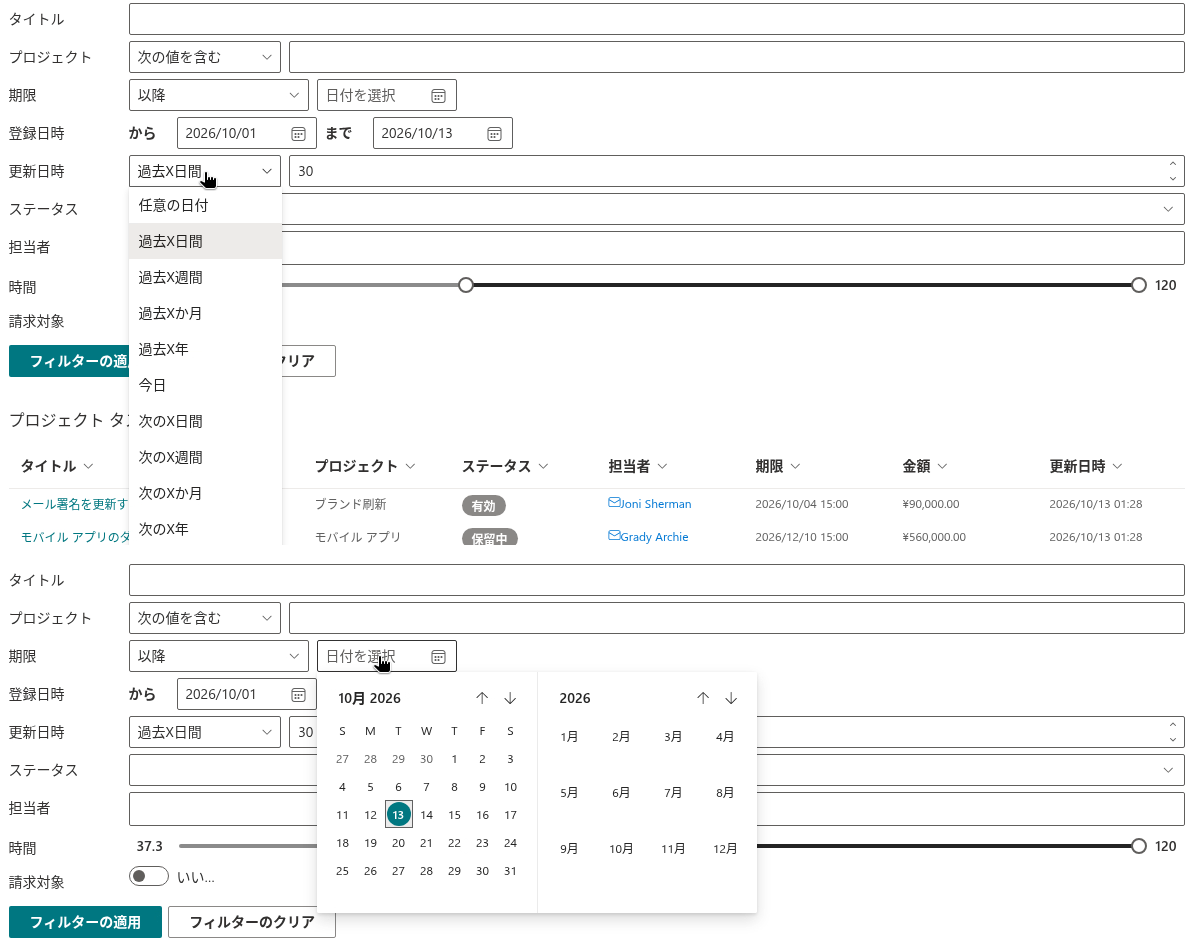Screen dimensions: 1200x946
Task: Click 保留中 status badge
Action: click(490, 537)
